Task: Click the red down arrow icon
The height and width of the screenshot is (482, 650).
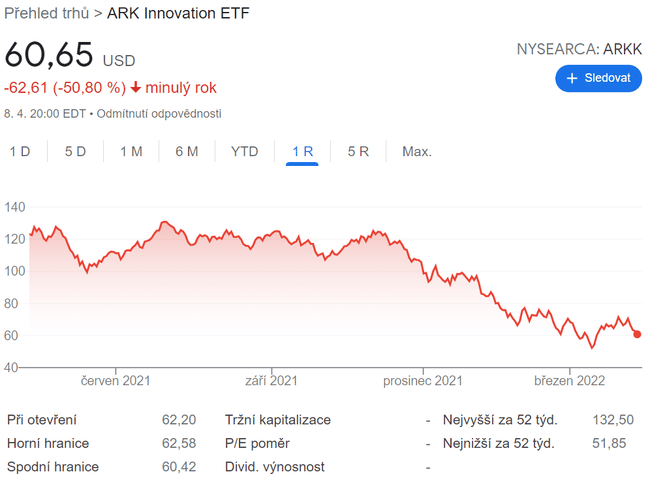Action: [136, 88]
